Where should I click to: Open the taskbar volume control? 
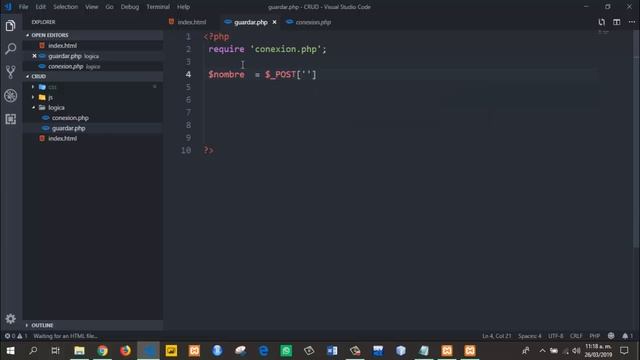coord(576,351)
